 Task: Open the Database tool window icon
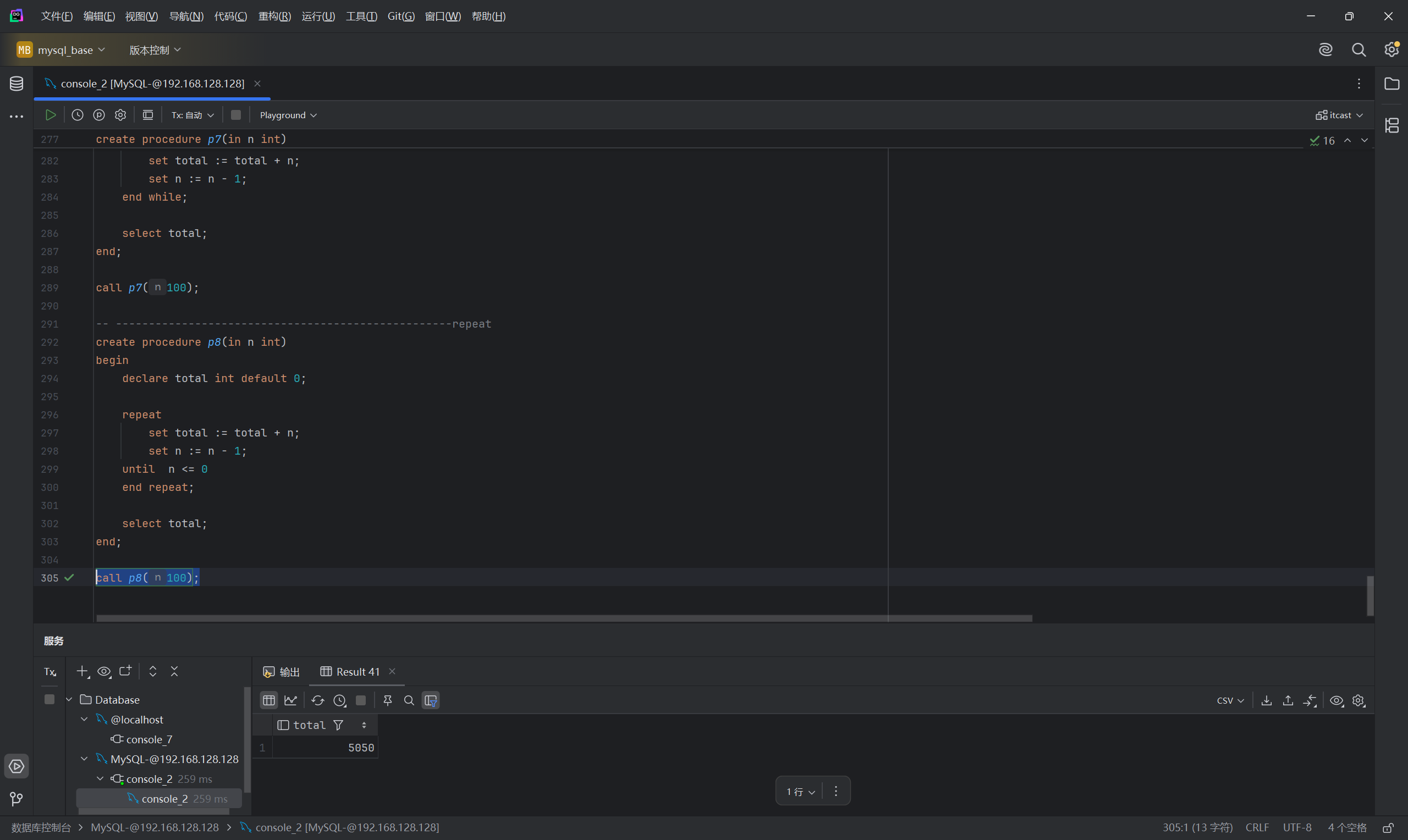[x=16, y=84]
